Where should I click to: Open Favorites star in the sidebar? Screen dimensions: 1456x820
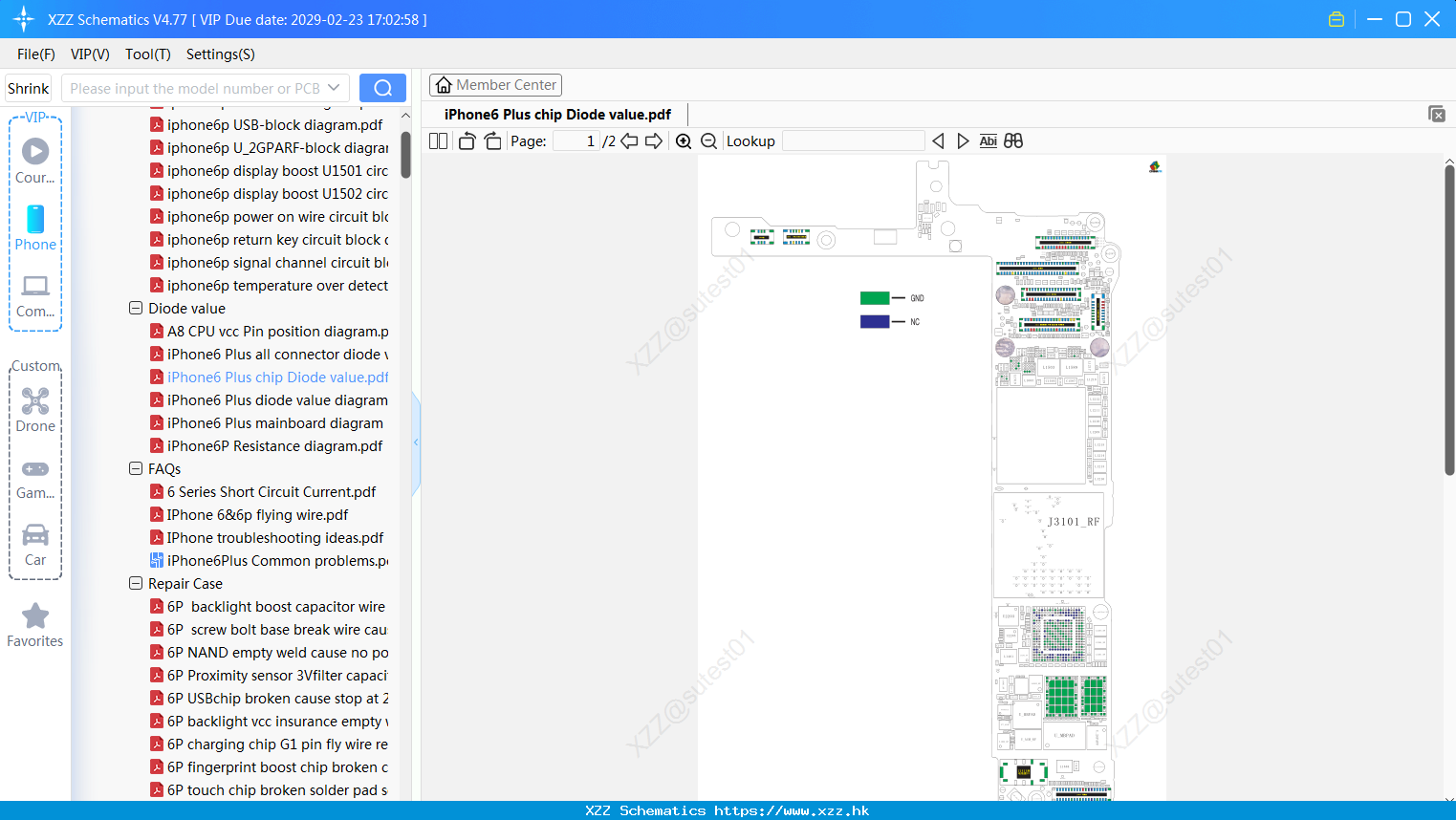[35, 625]
